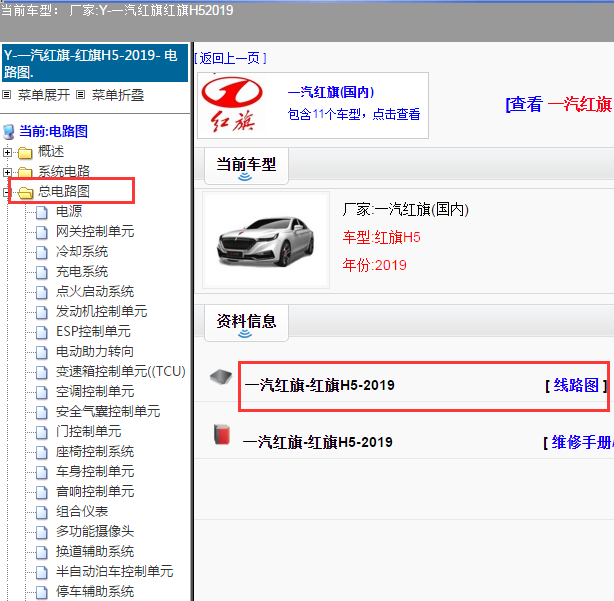This screenshot has width=614, height=601.
Task: Click the open 总电路图 folder icon
Action: click(26, 192)
